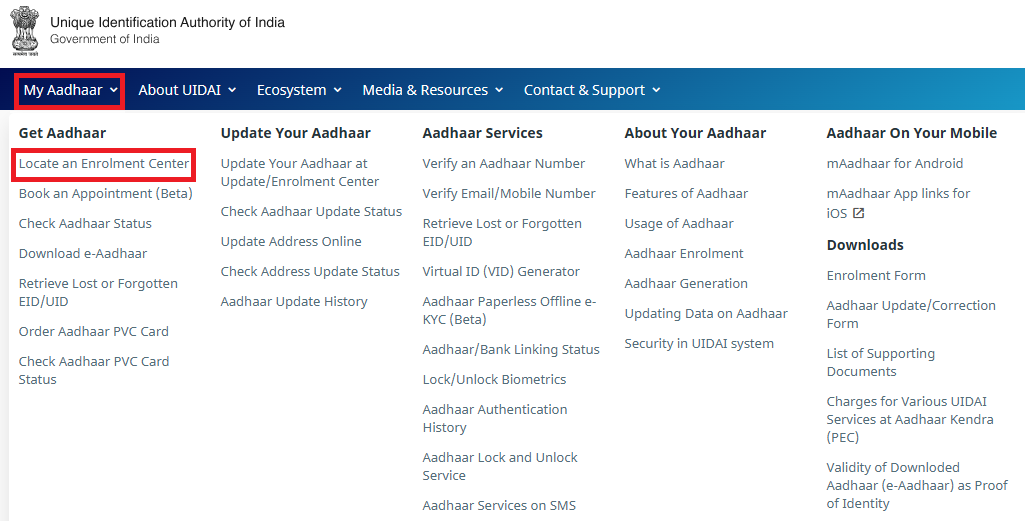Viewport: 1025px width, 521px height.
Task: Click the external-link icon beside iOS
Action: (x=858, y=213)
